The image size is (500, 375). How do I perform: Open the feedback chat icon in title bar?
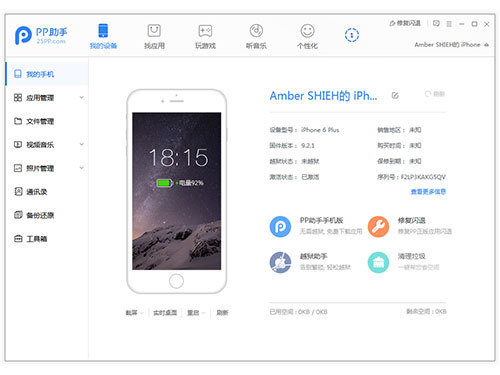click(x=436, y=23)
